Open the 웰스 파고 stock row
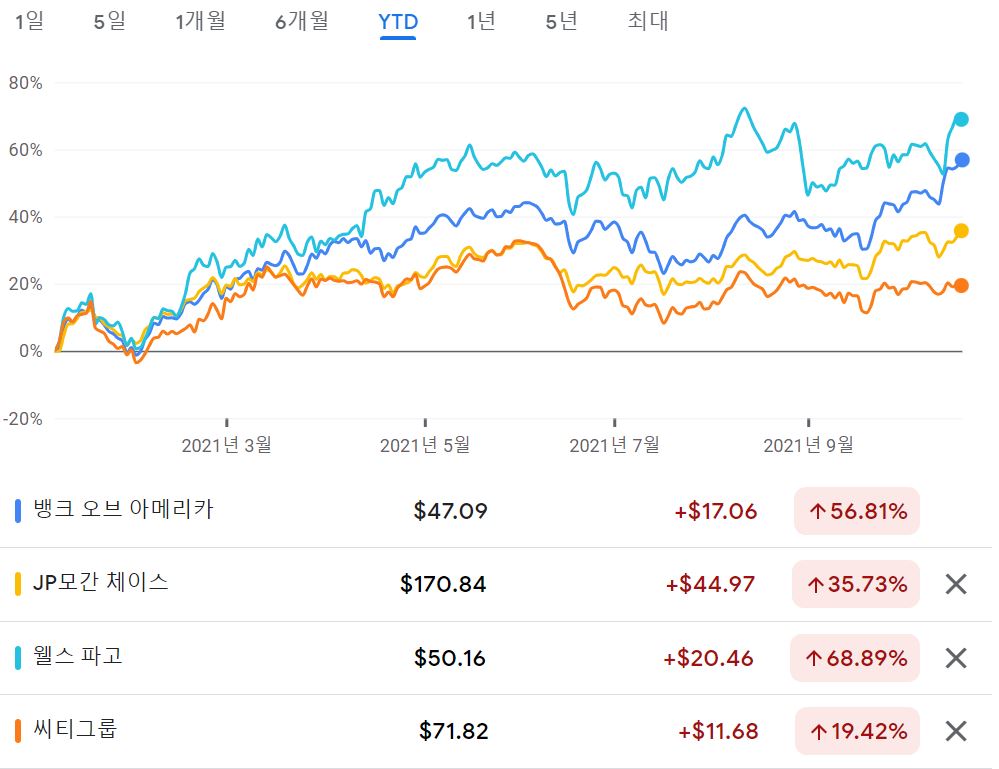This screenshot has height=769, width=999. (x=496, y=658)
